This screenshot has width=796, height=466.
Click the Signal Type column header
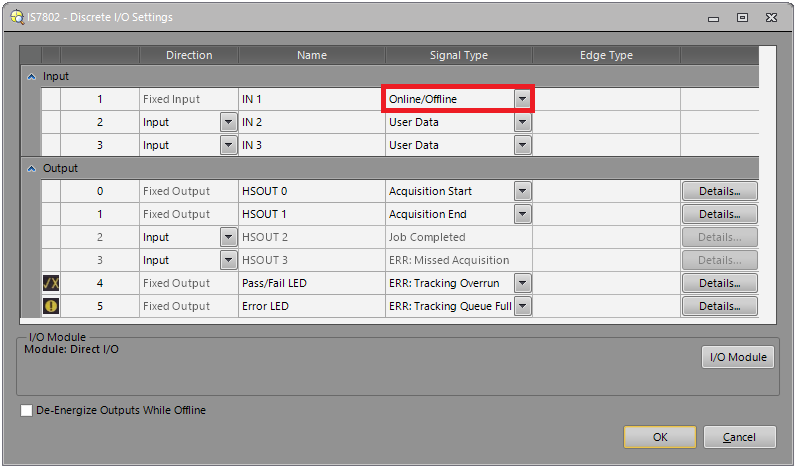tap(458, 55)
